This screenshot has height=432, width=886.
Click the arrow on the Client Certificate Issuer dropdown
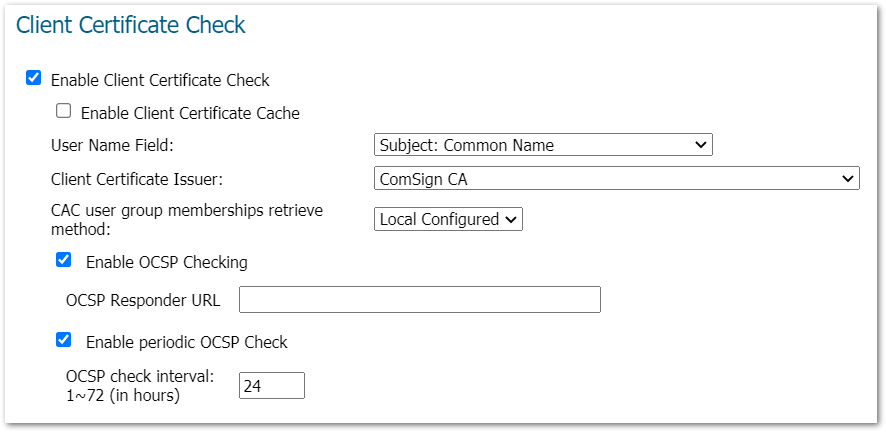(x=848, y=179)
